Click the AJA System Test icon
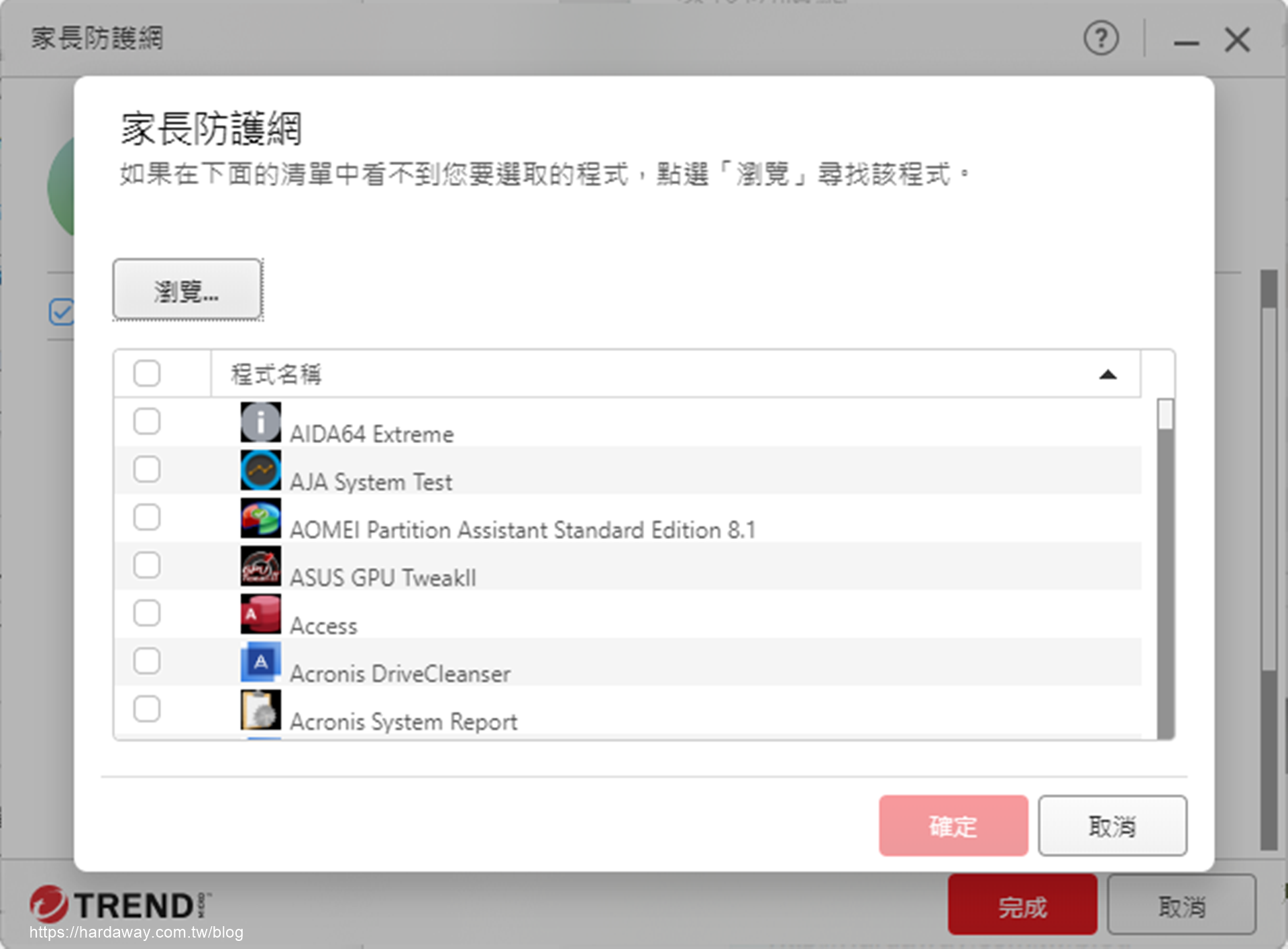The height and width of the screenshot is (949, 1288). tap(260, 470)
